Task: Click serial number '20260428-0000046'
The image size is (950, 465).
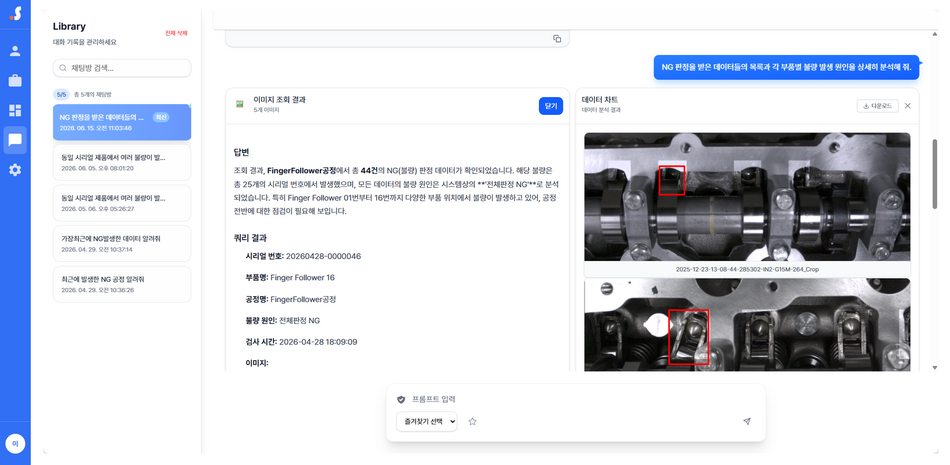Action: (x=324, y=256)
